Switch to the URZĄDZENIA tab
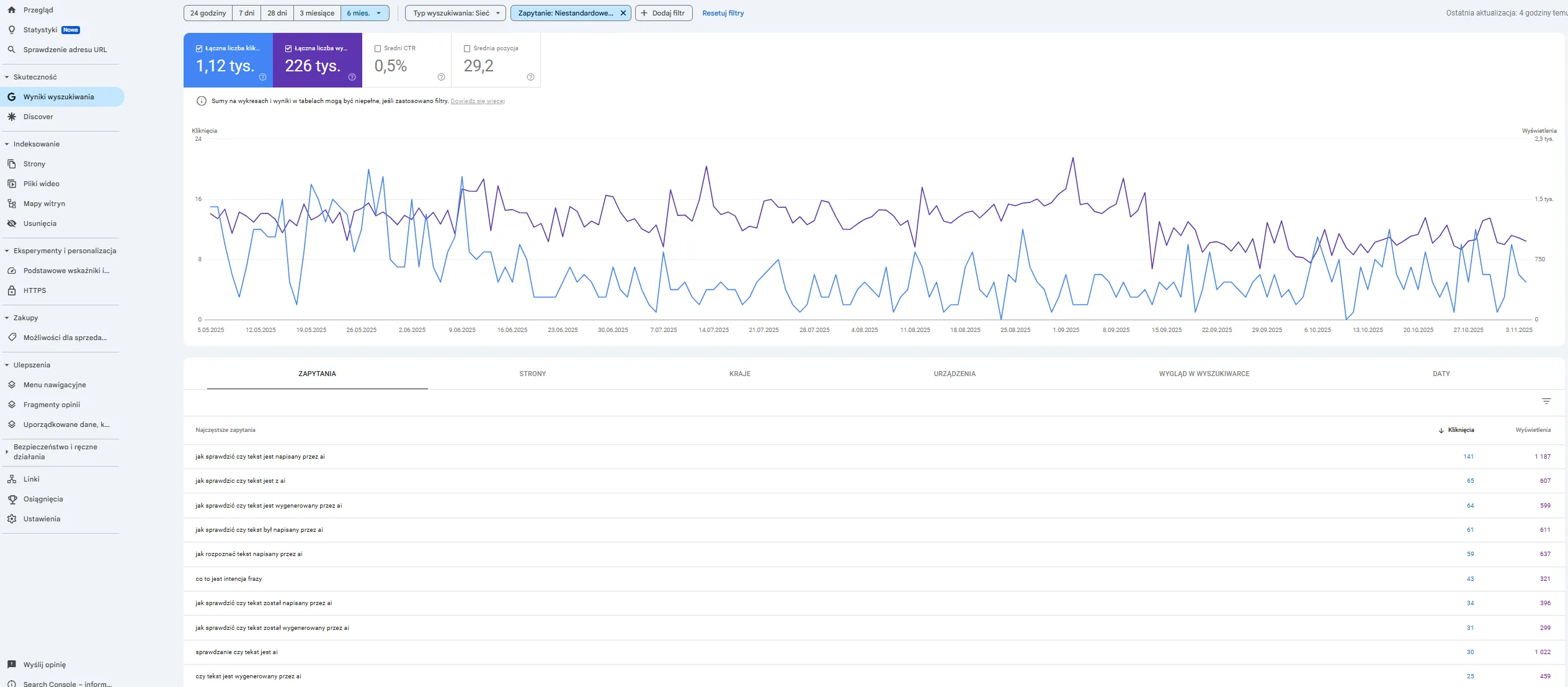The image size is (1568, 687). click(954, 374)
